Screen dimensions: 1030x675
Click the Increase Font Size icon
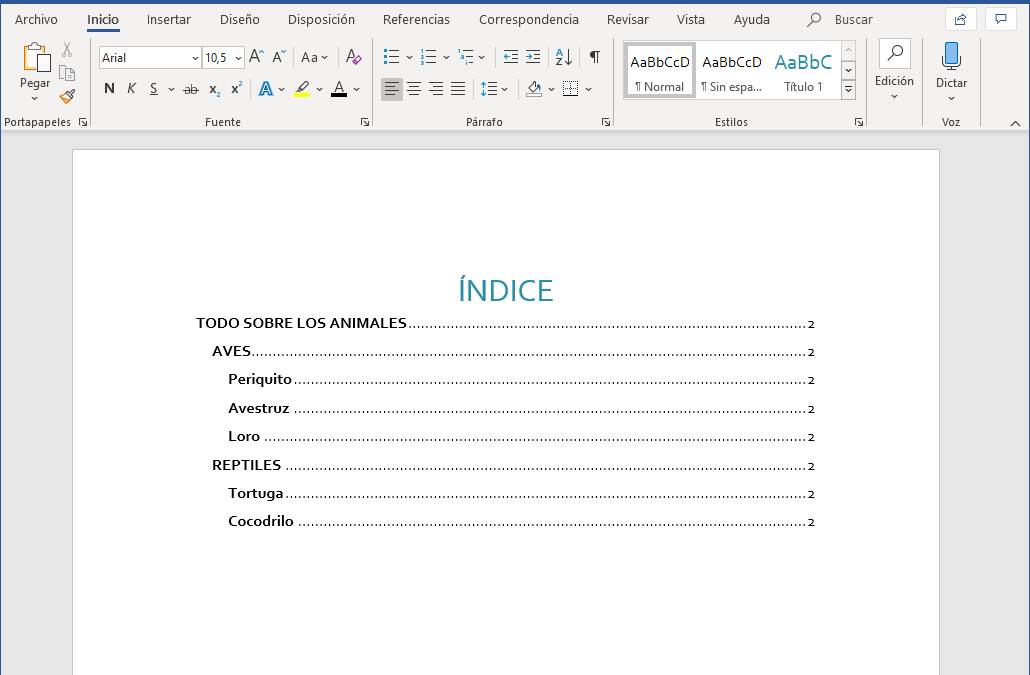(x=256, y=57)
